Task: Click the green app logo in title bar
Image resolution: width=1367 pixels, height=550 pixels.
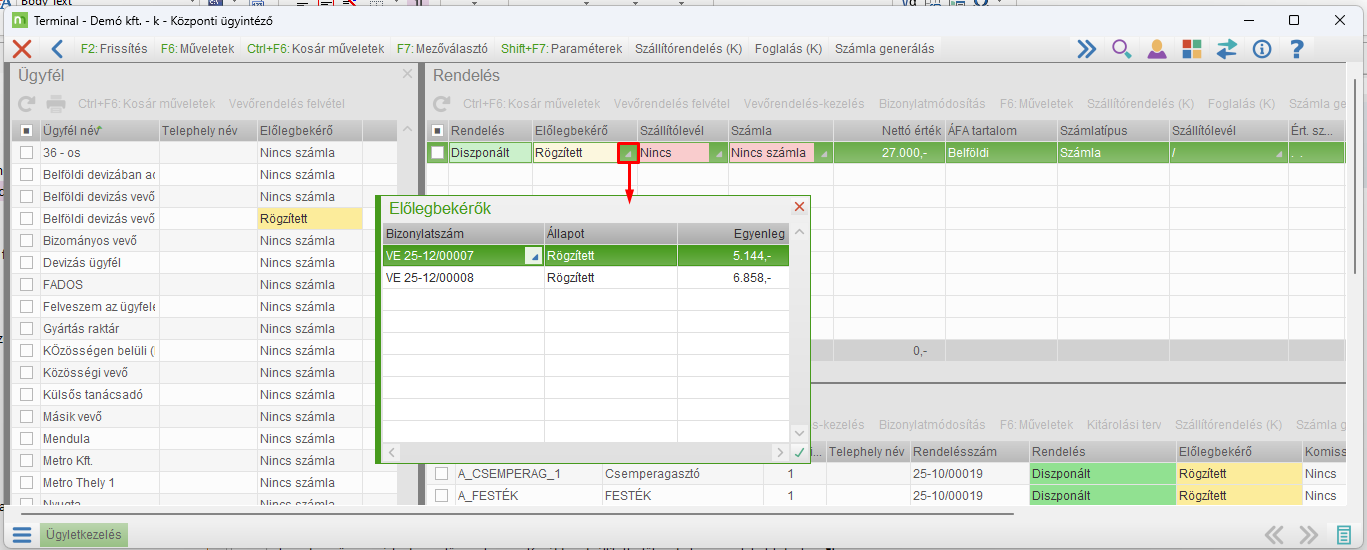Action: pos(19,20)
